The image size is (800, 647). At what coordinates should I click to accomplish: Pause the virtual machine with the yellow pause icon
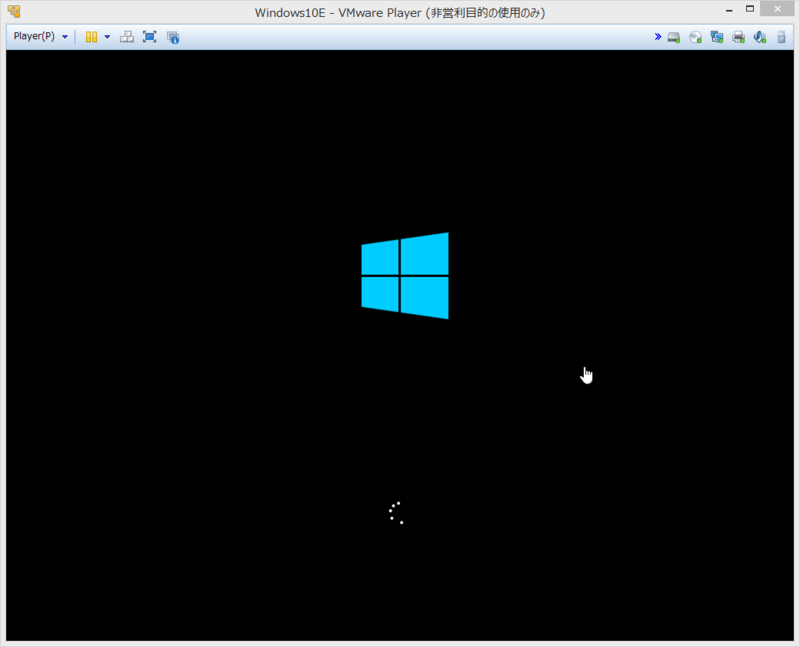click(91, 37)
